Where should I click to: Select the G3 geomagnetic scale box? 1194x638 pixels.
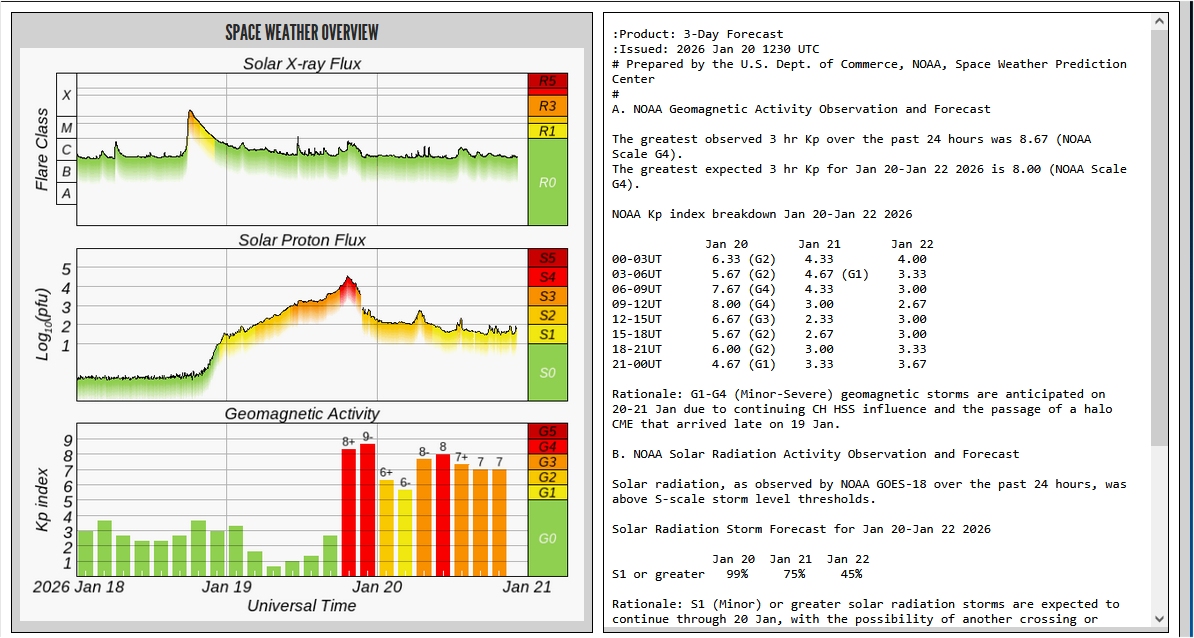click(x=547, y=462)
